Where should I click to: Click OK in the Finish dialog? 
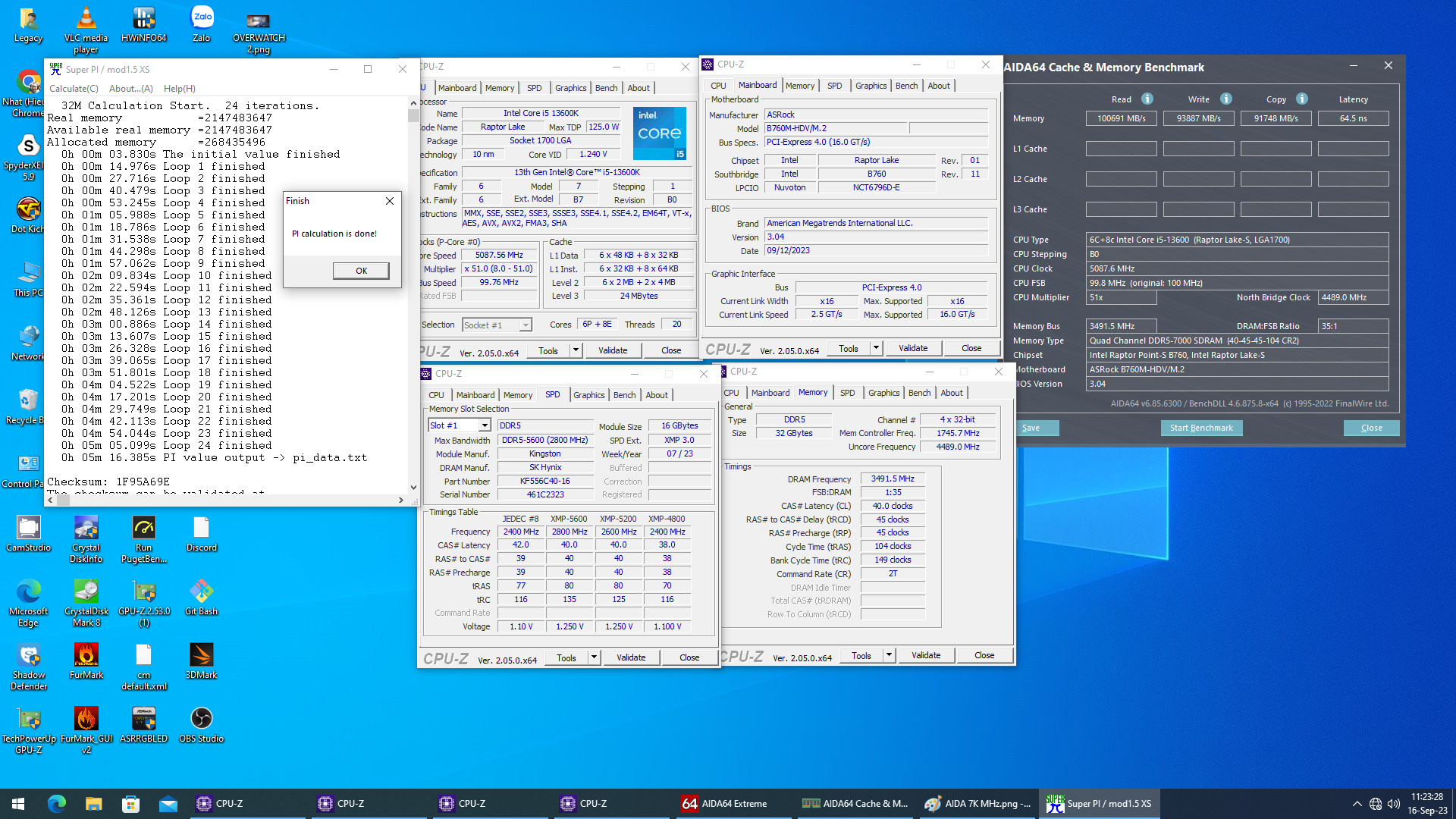pos(361,271)
